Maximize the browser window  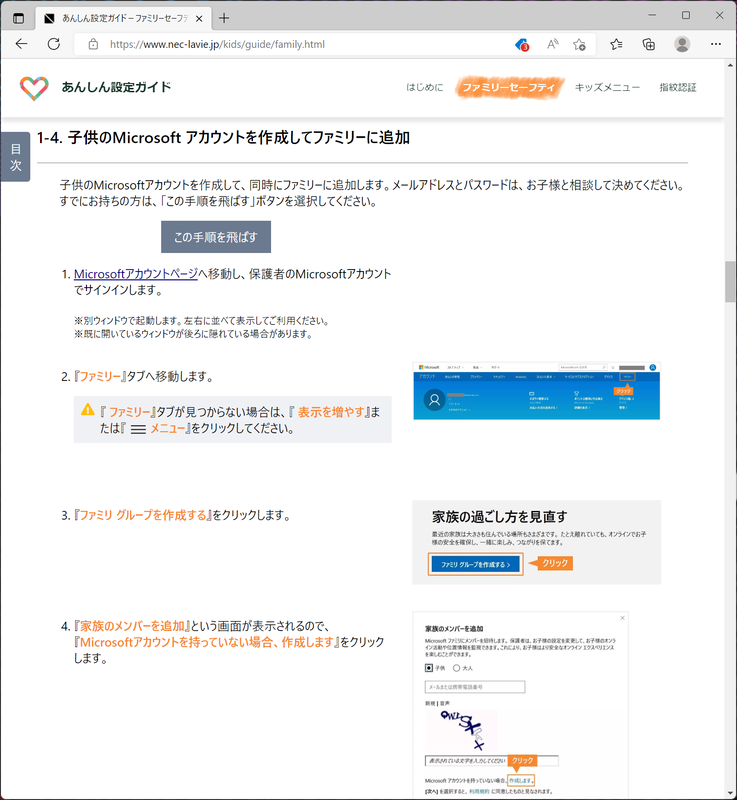click(x=686, y=16)
